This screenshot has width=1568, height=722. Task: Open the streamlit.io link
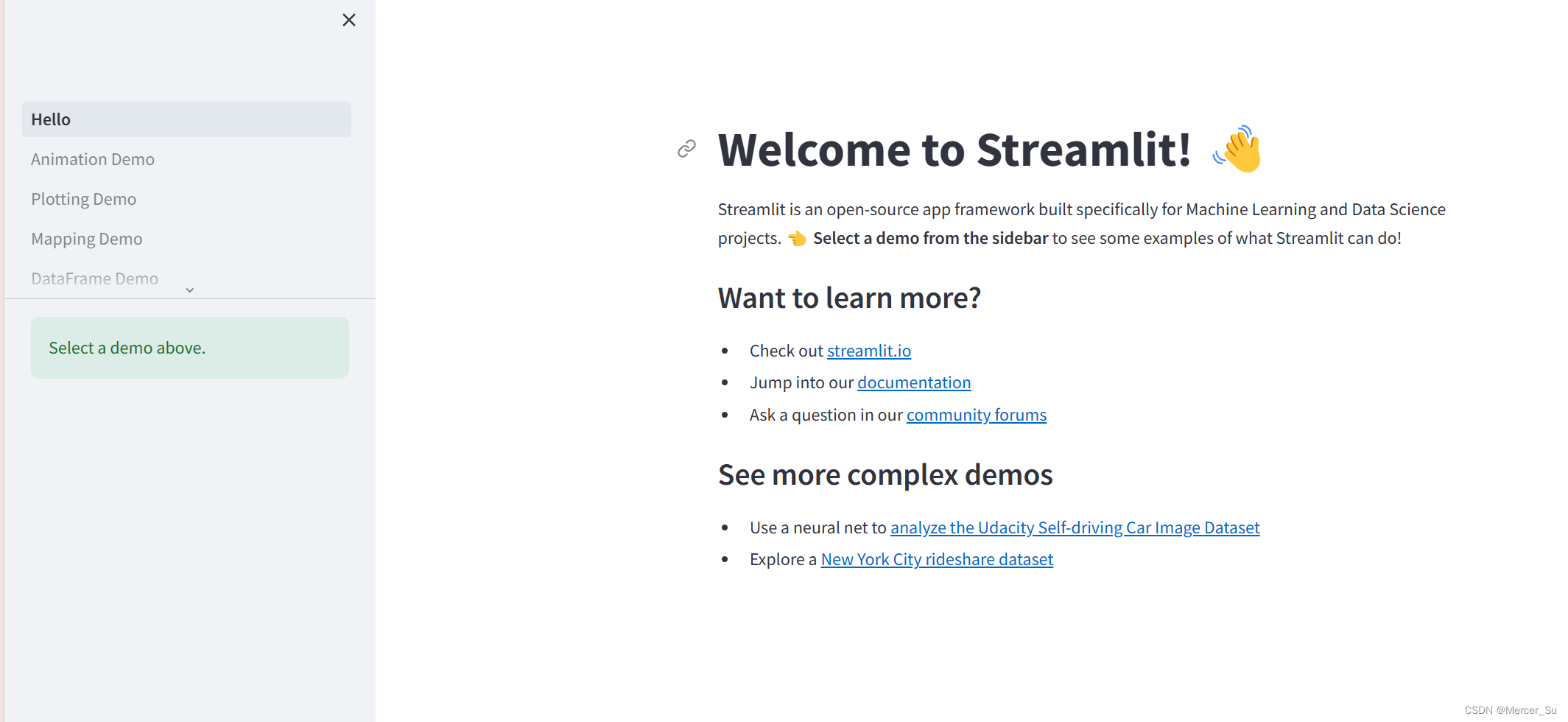869,351
